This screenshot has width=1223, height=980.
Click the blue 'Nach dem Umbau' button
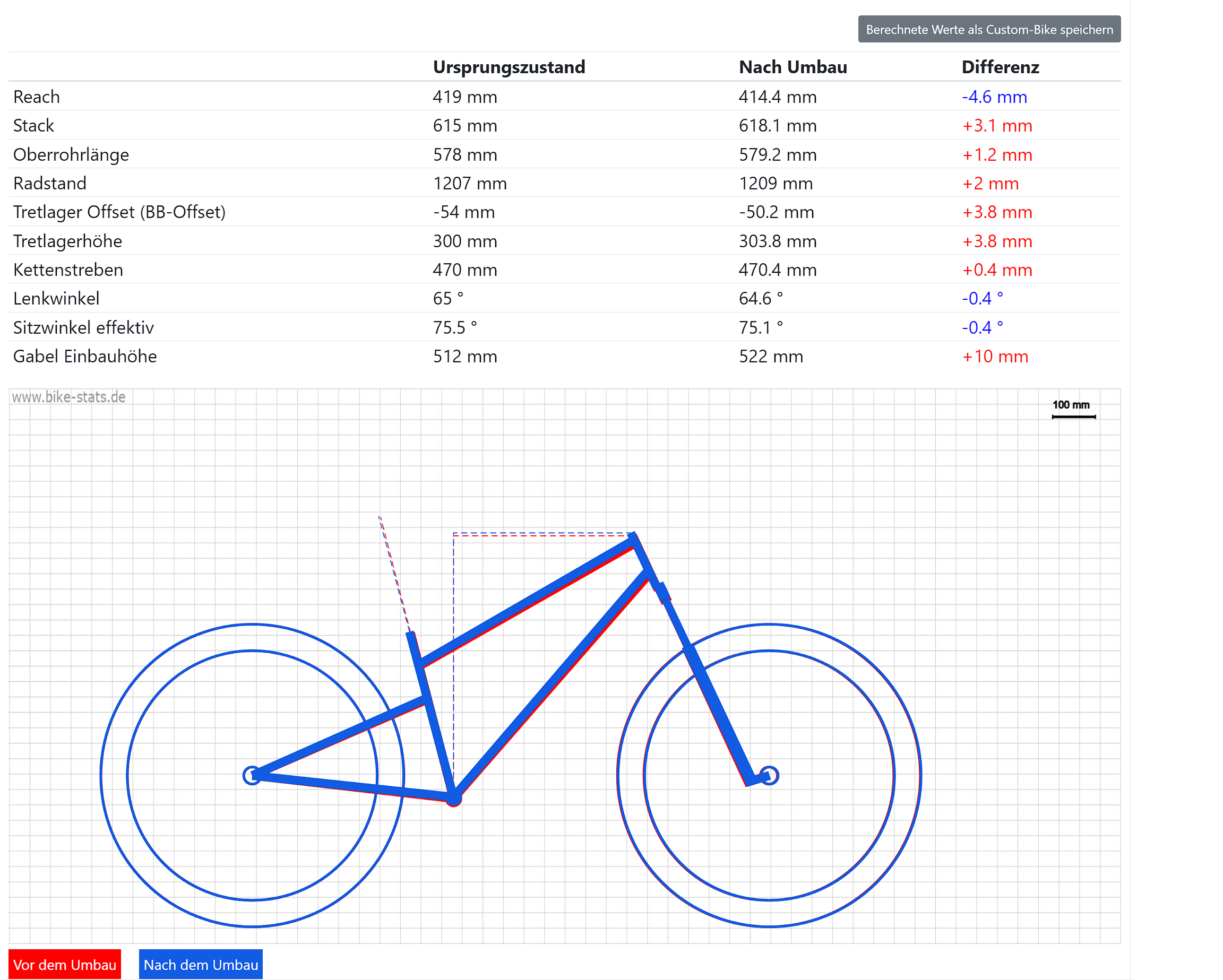pyautogui.click(x=200, y=964)
